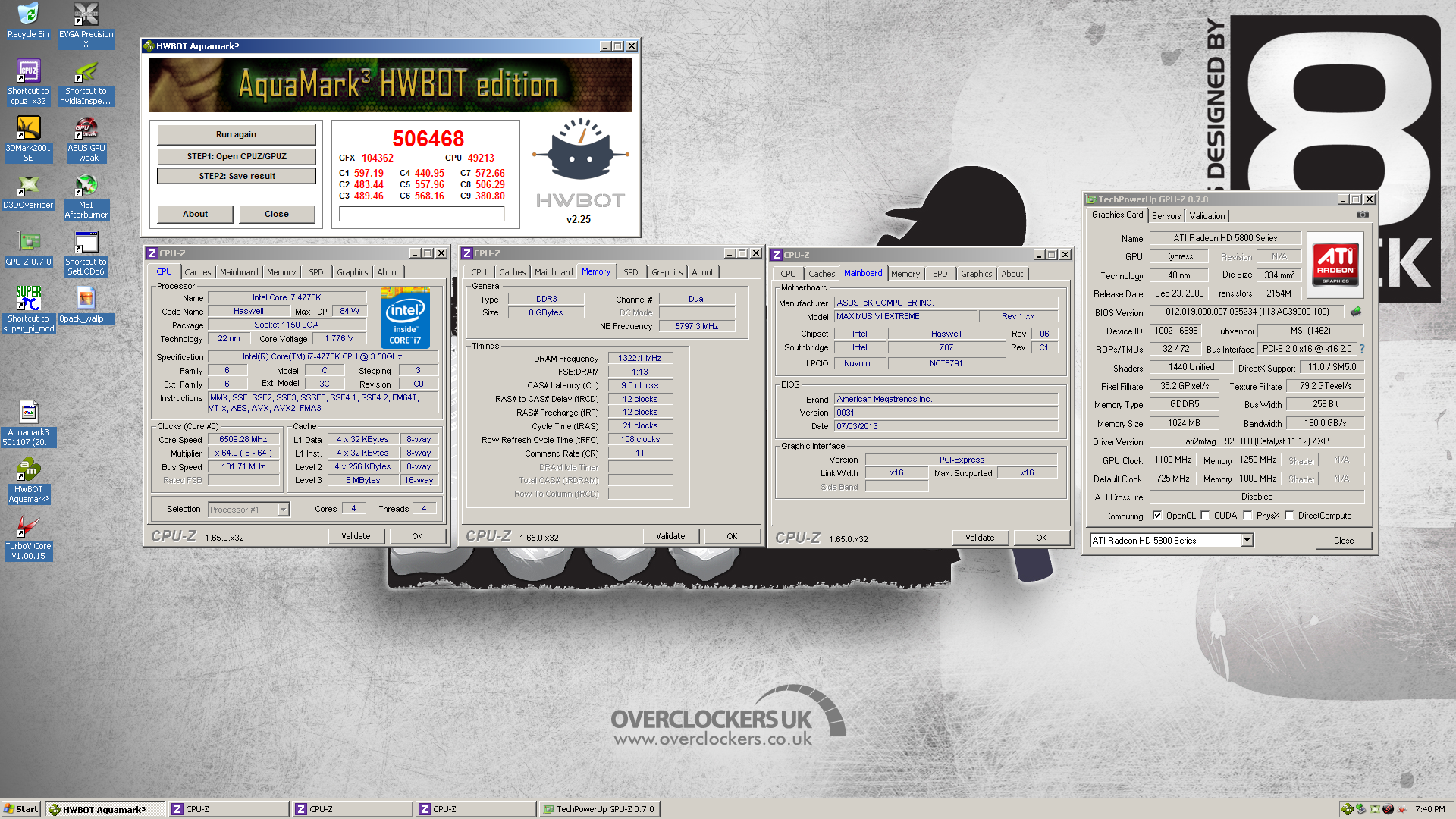1456x819 pixels.
Task: Click the 1322.1 MHz DRAM Frequency value
Action: click(x=640, y=359)
